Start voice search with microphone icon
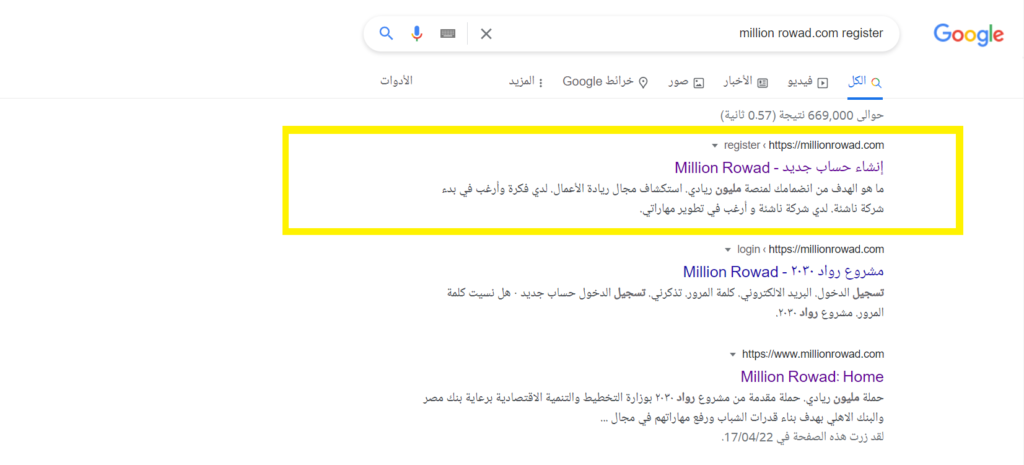Screen dimensions: 1024x465 417,33
